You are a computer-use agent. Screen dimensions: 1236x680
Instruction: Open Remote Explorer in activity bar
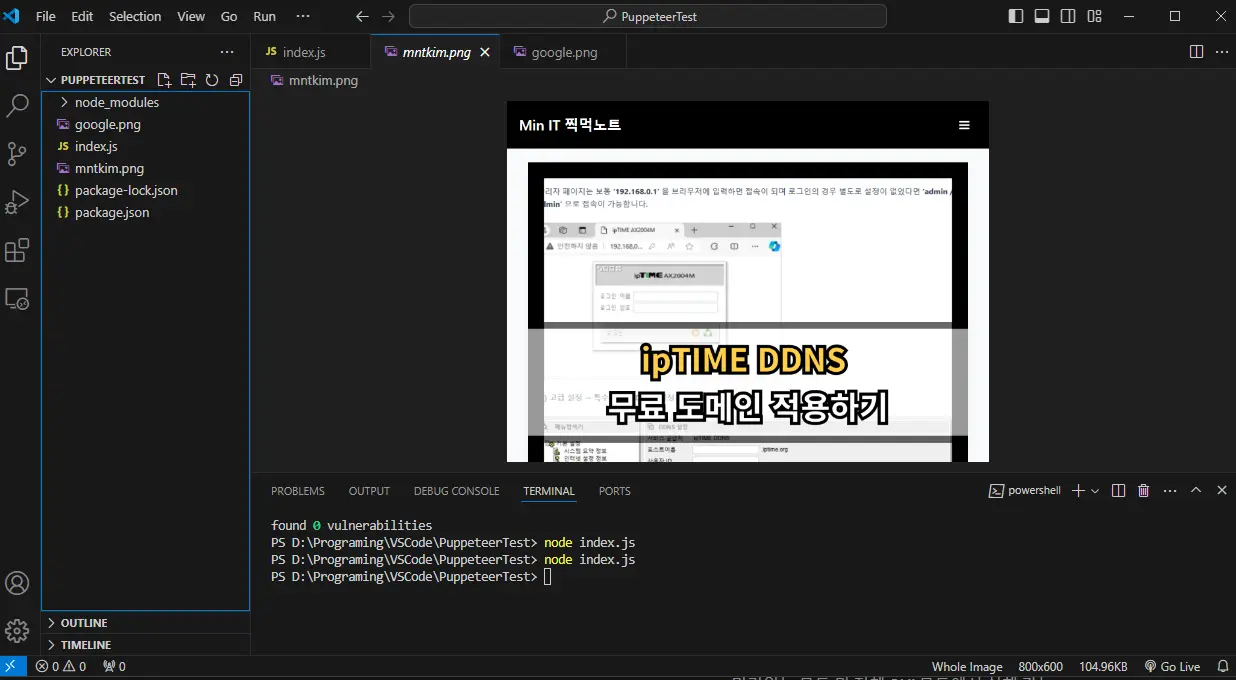point(17,298)
